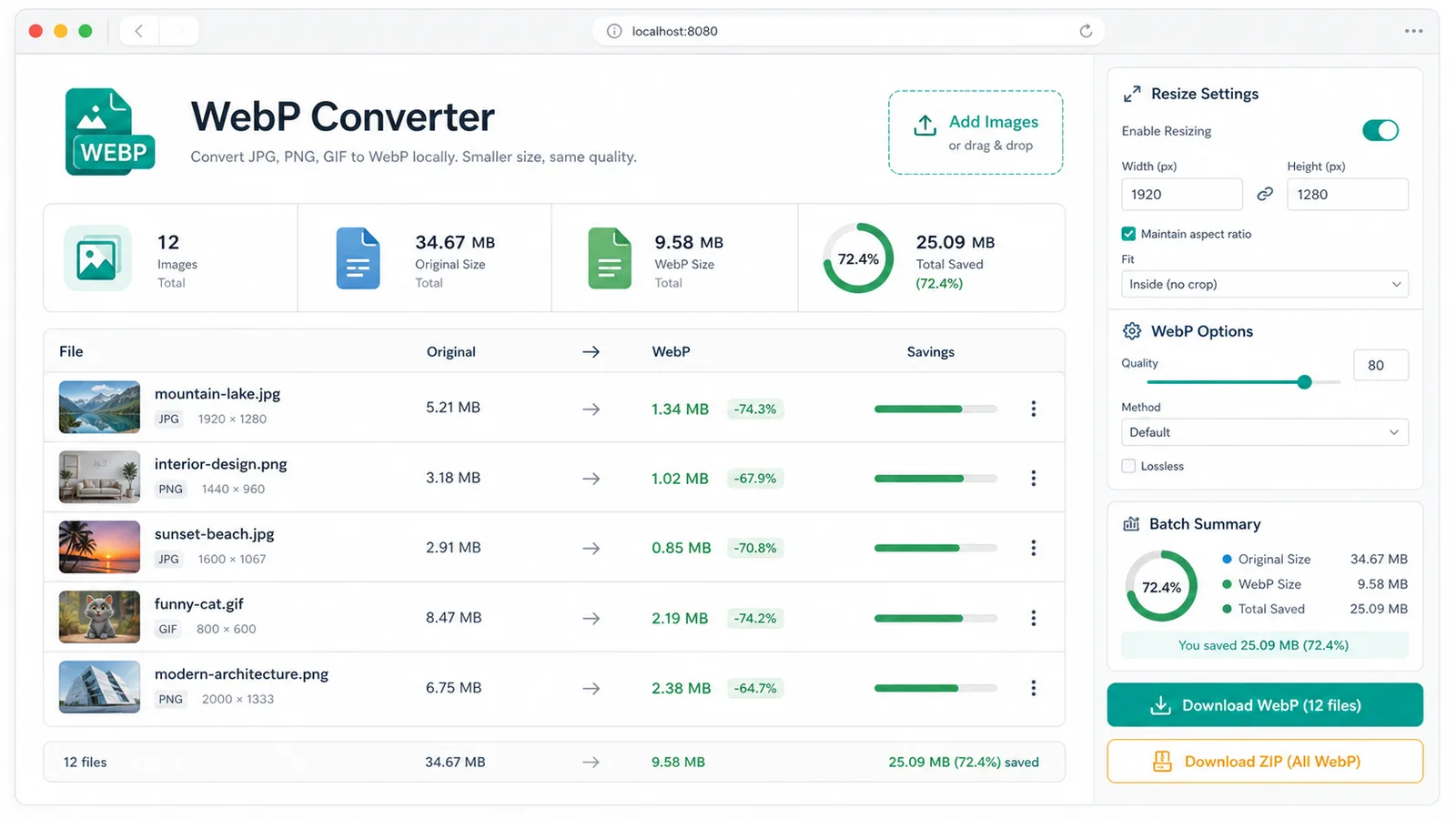Click the interior-design.png thumbnail
The height and width of the screenshot is (819, 1456).
click(x=99, y=477)
